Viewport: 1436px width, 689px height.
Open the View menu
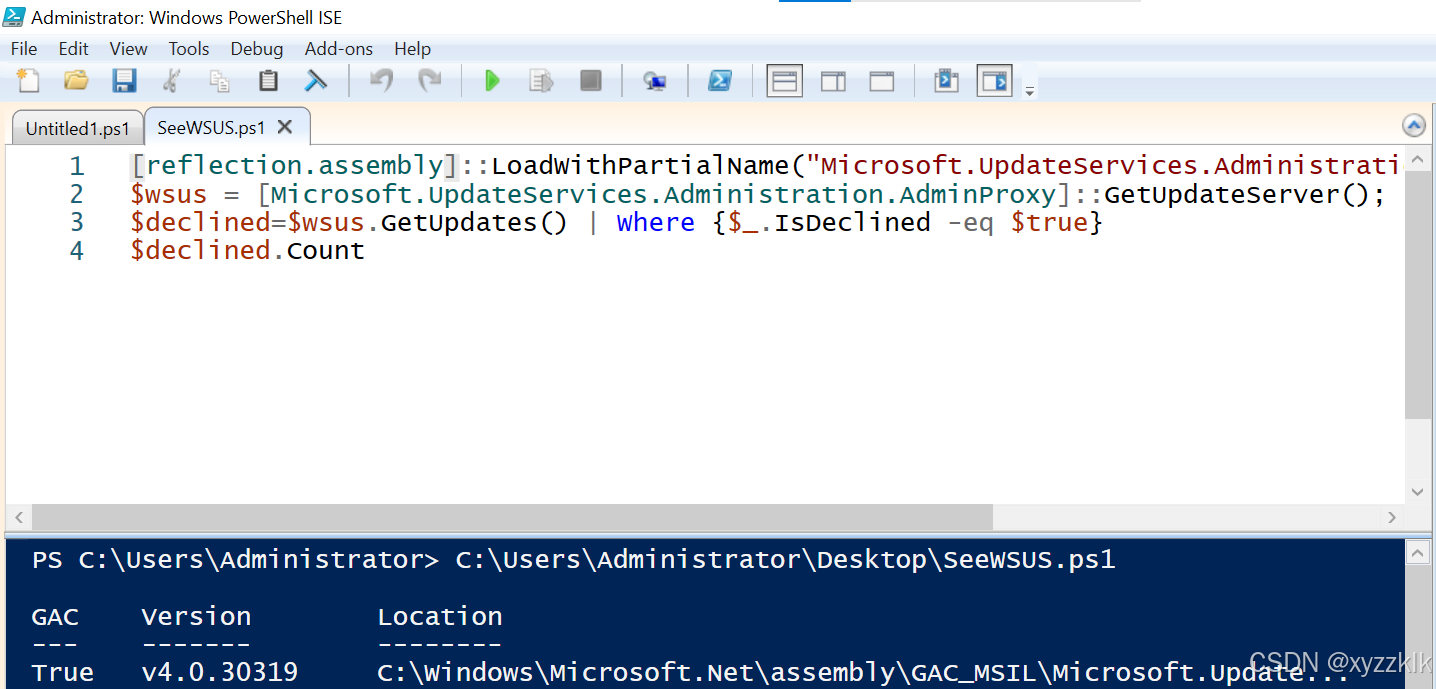128,48
